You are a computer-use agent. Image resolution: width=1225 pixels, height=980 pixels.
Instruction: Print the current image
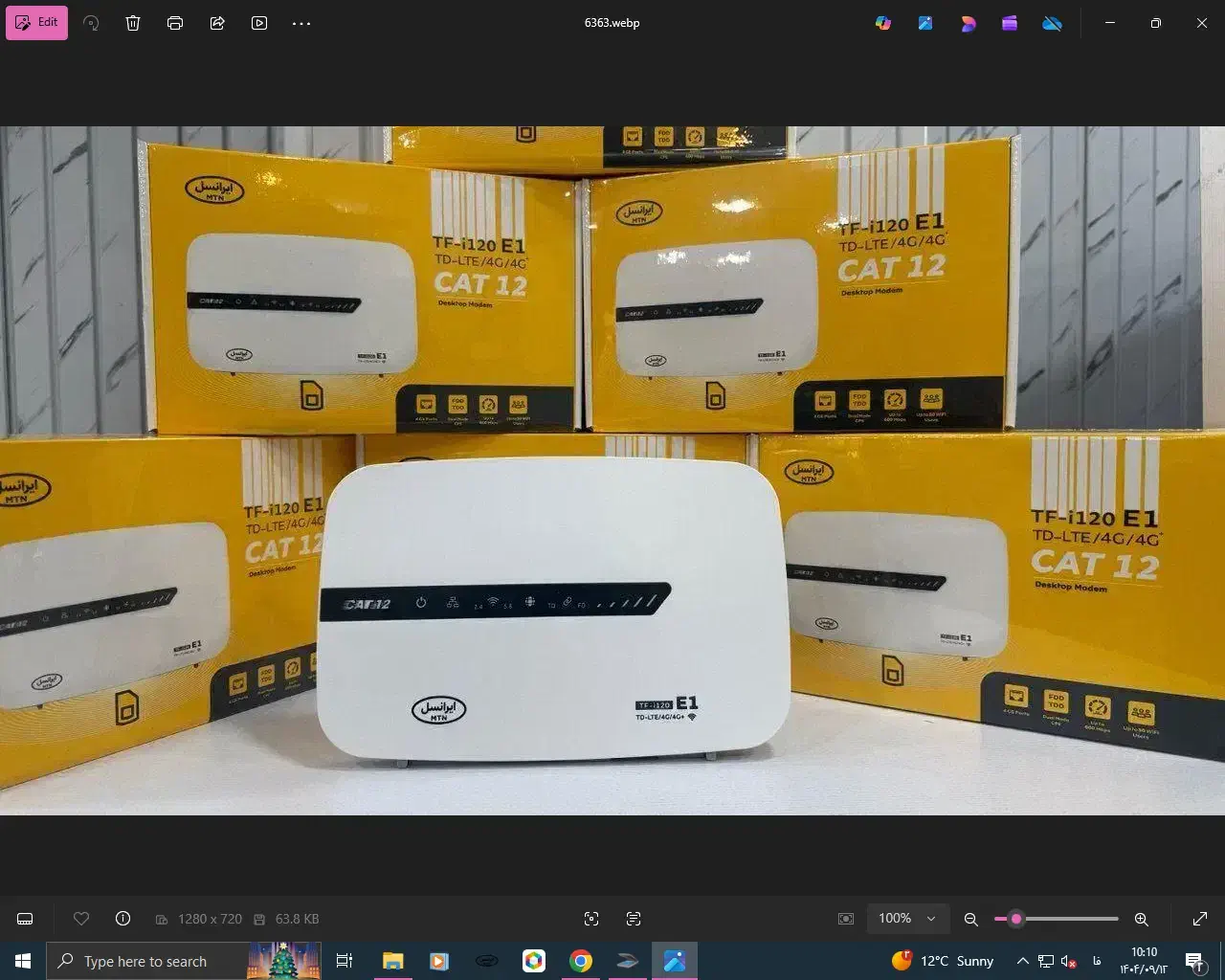(175, 23)
